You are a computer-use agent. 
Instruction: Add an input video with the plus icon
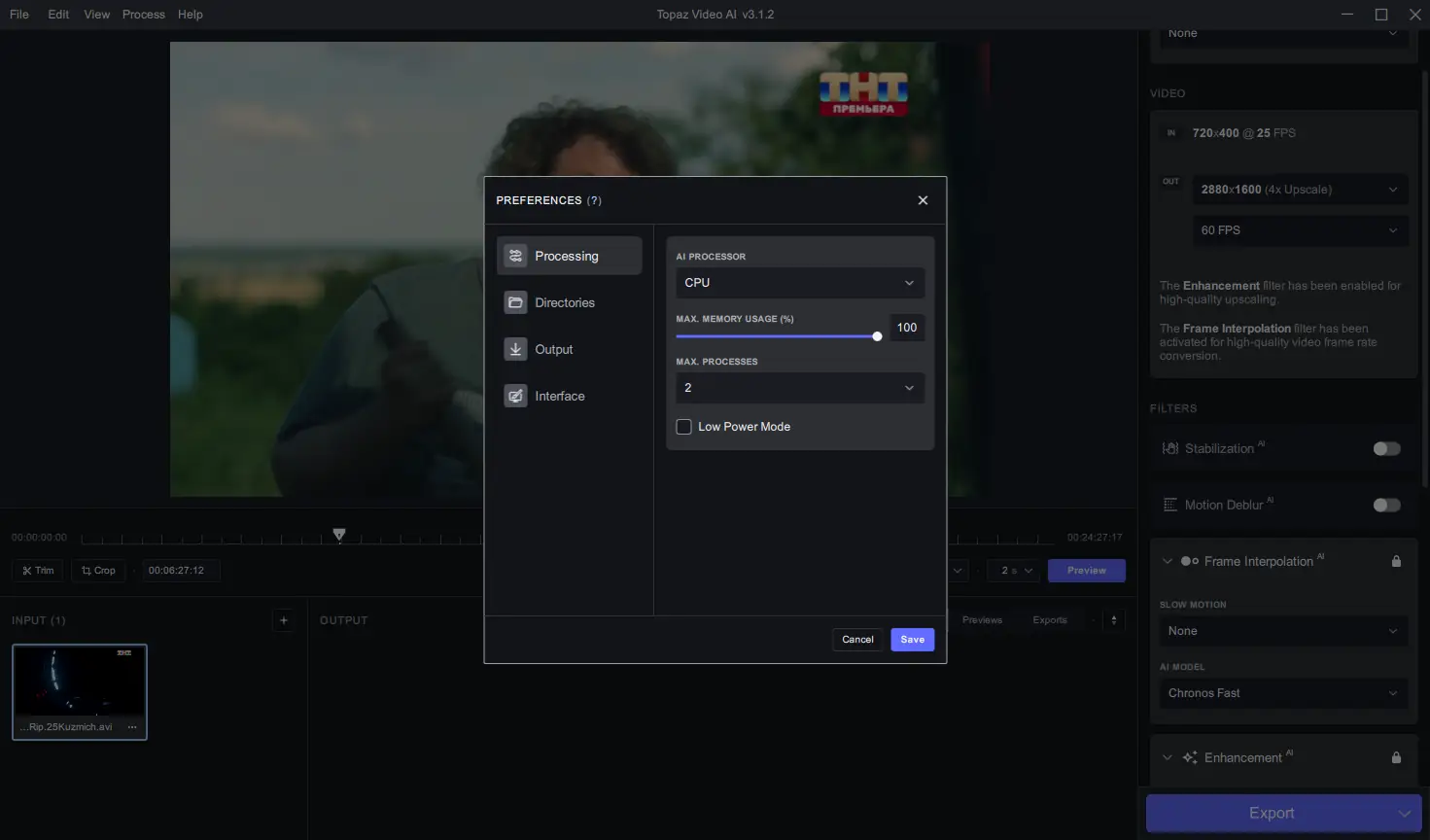pyautogui.click(x=284, y=620)
